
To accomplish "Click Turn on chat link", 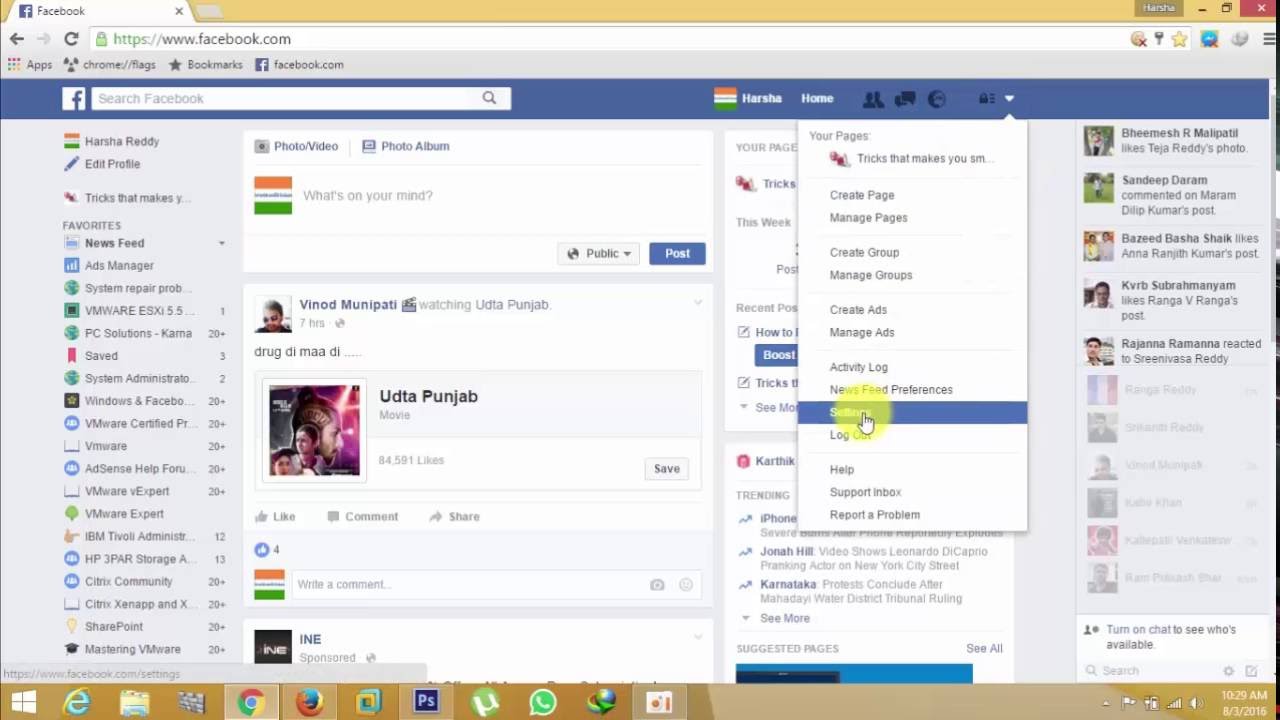I will (x=1140, y=630).
